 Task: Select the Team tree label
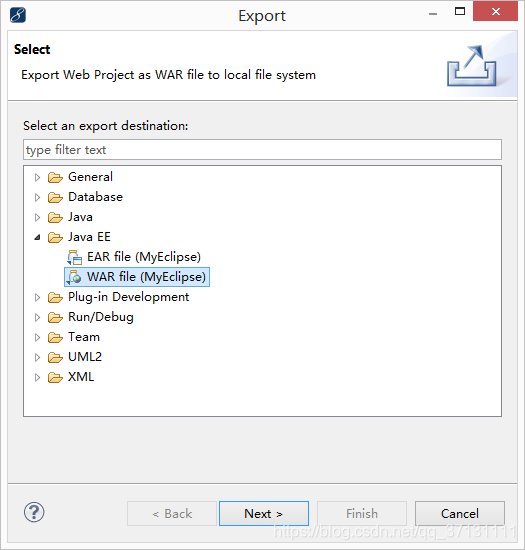(84, 337)
